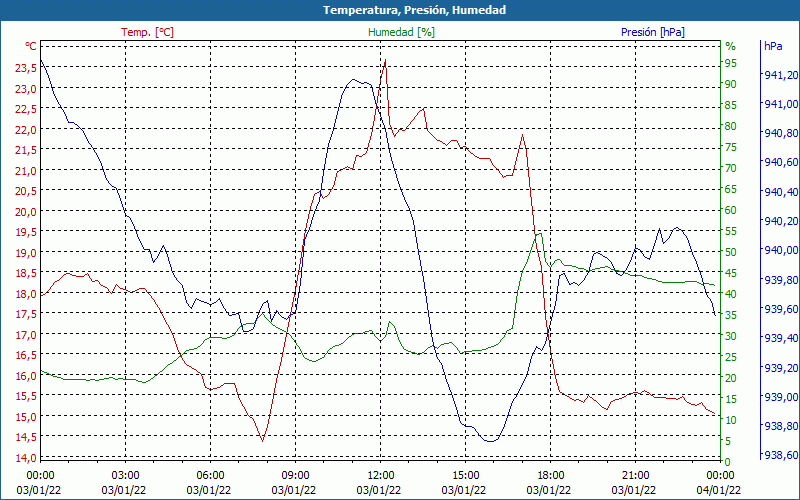Image resolution: width=800 pixels, height=500 pixels.
Task: Click the 17,5 temperature axis tick
Action: tap(26, 314)
